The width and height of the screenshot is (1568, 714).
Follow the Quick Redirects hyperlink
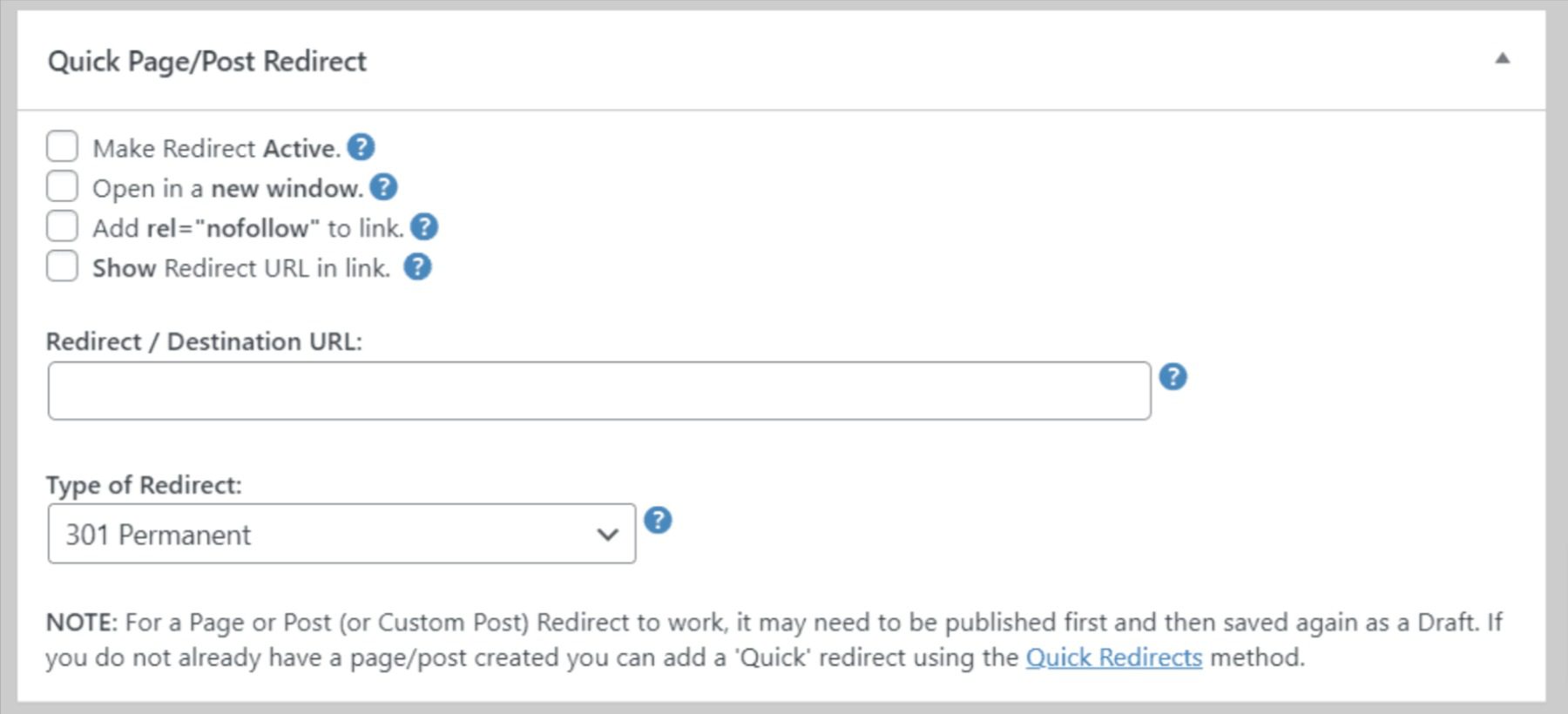click(x=1113, y=658)
